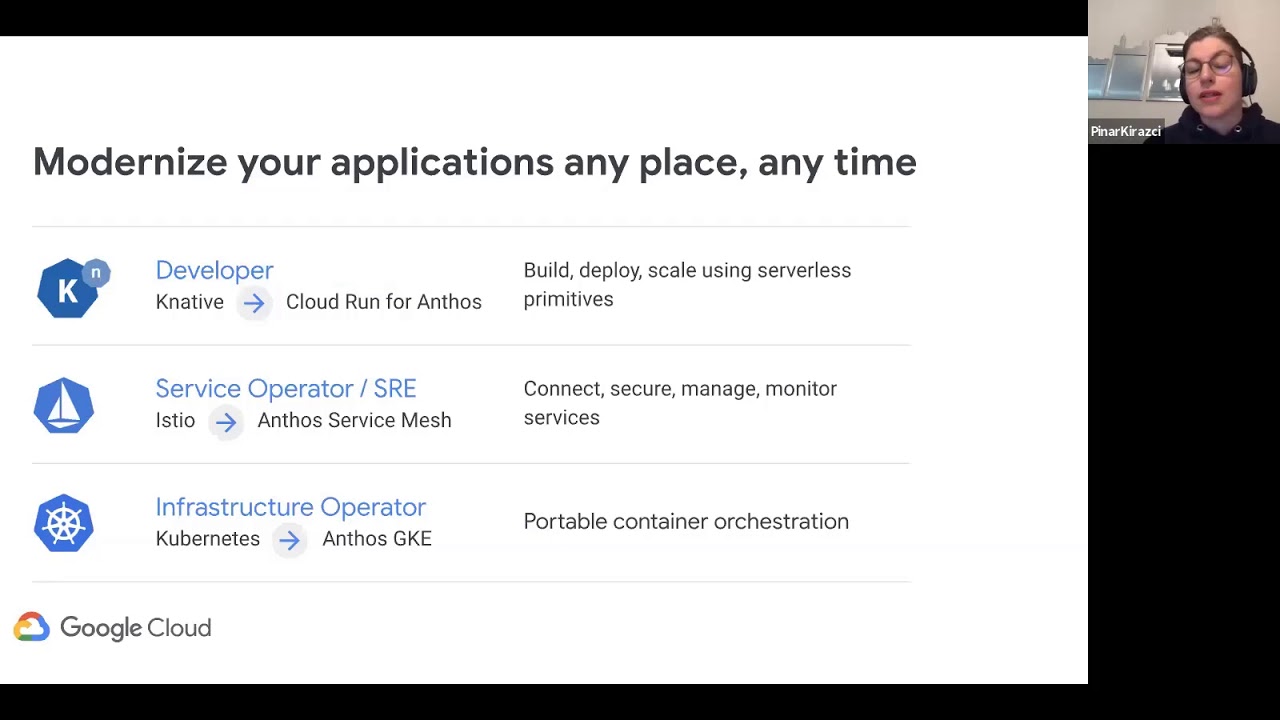Click the PinarKirazci name label
1280x720 pixels.
click(x=1126, y=132)
